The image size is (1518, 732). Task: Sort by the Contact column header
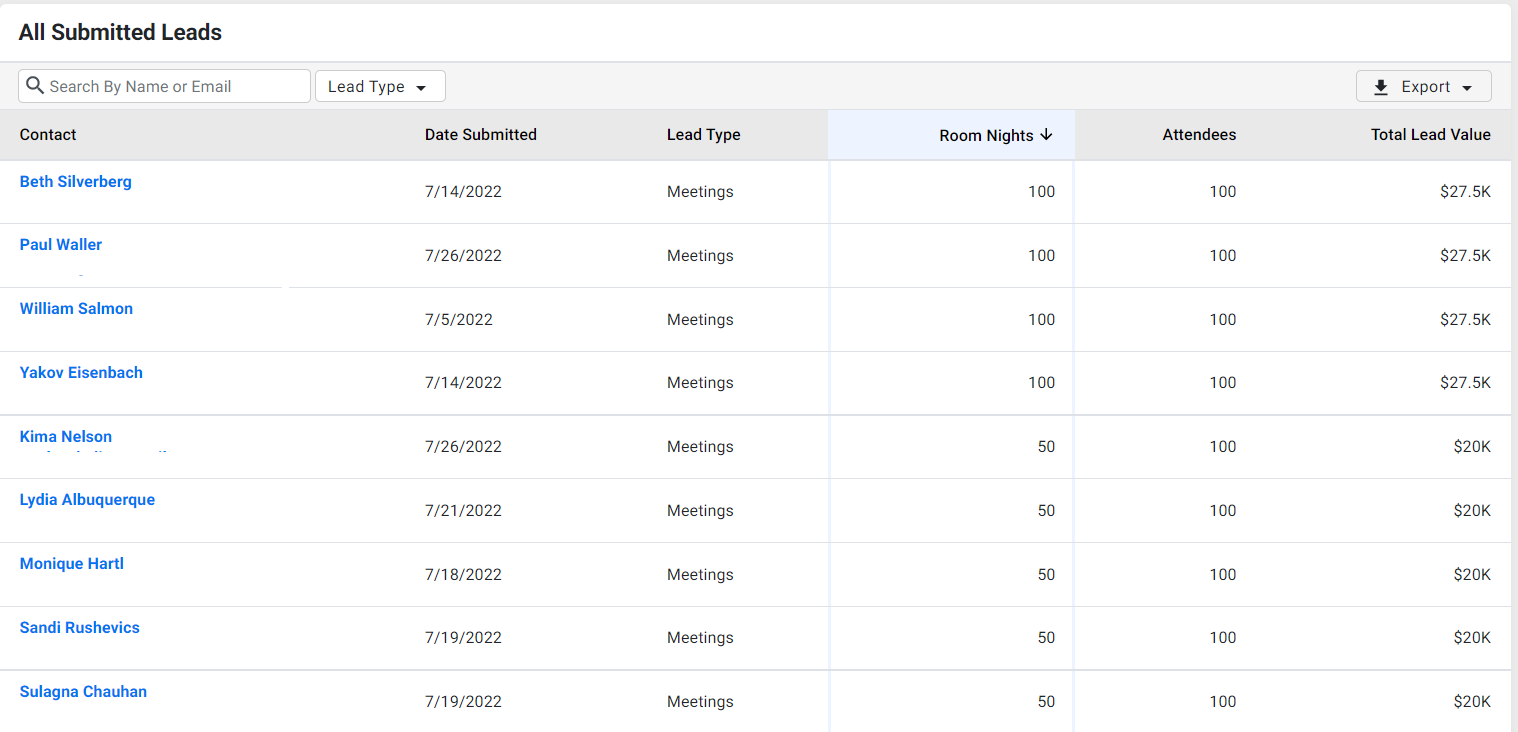tap(48, 135)
